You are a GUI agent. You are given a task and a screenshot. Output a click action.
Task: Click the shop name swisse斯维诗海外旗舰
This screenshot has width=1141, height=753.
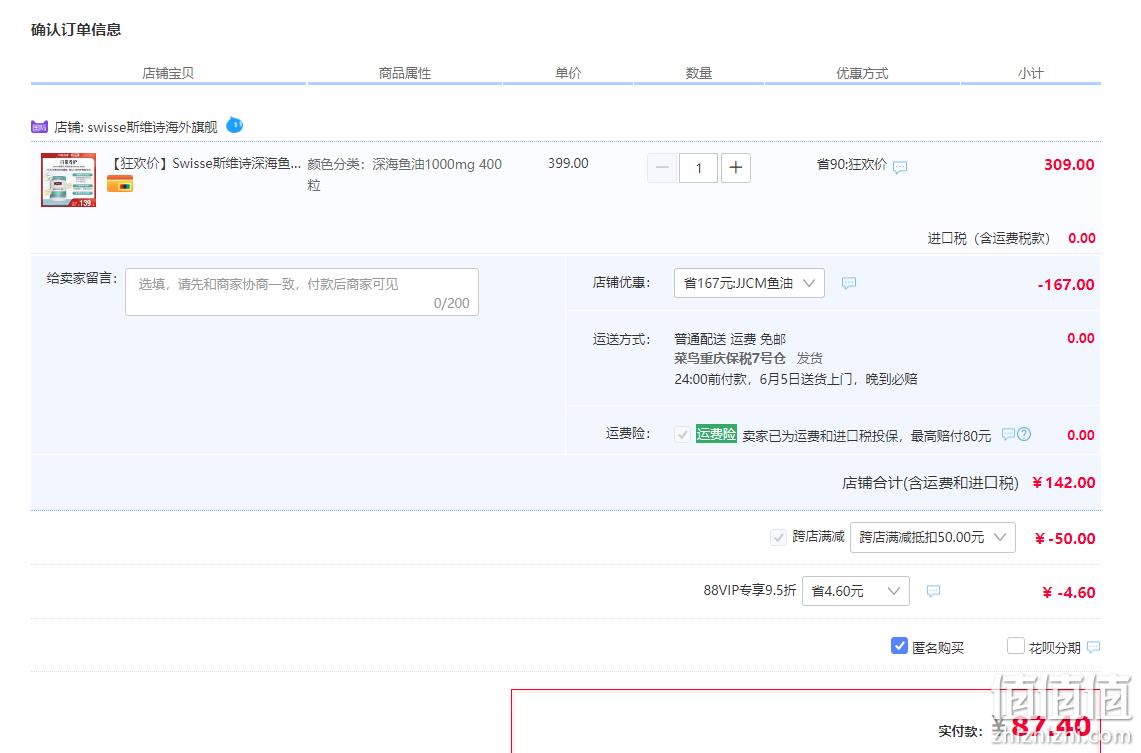pyautogui.click(x=152, y=127)
